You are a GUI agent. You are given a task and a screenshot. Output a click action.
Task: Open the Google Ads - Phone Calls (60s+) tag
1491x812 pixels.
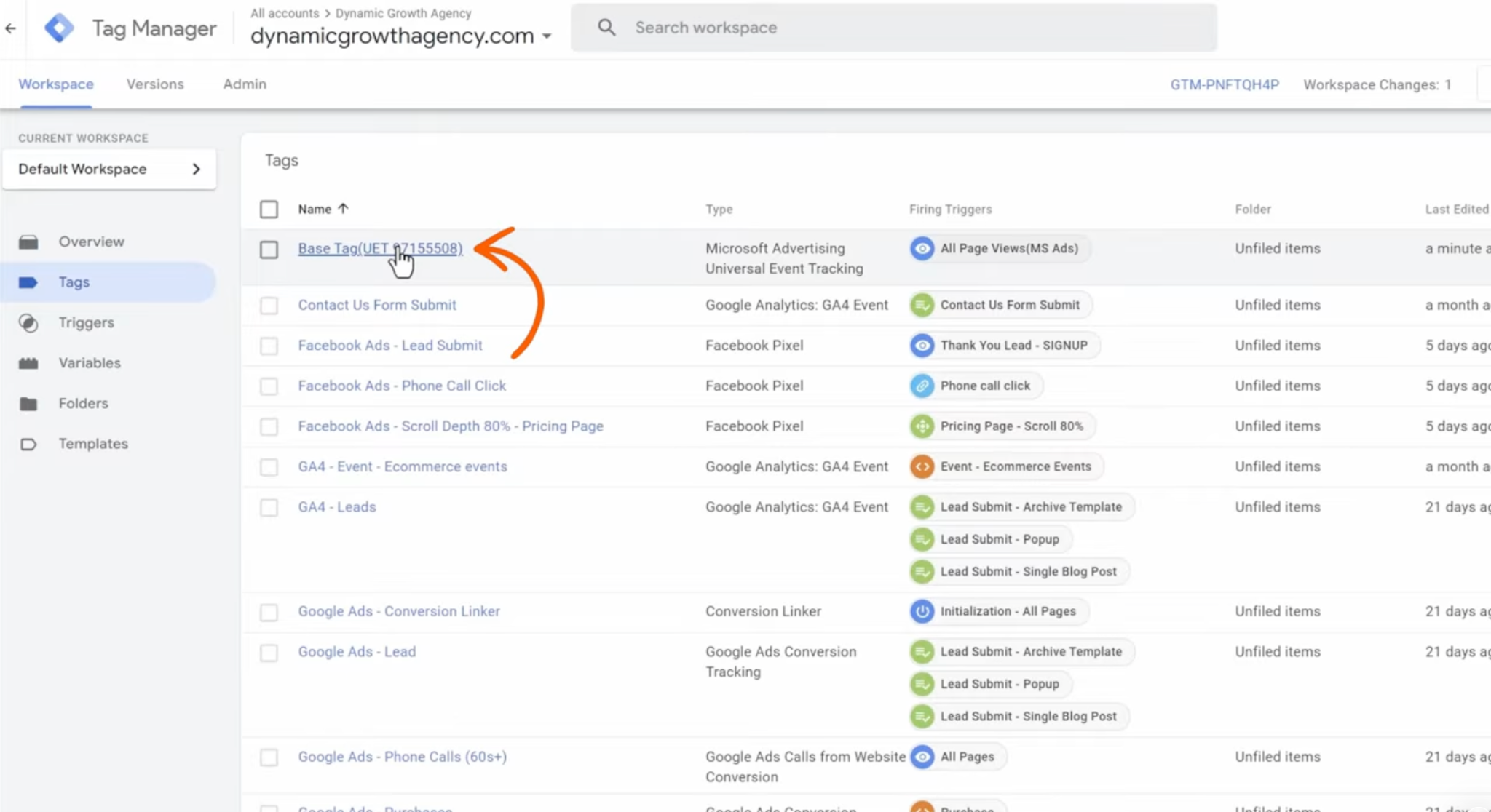pyautogui.click(x=402, y=756)
